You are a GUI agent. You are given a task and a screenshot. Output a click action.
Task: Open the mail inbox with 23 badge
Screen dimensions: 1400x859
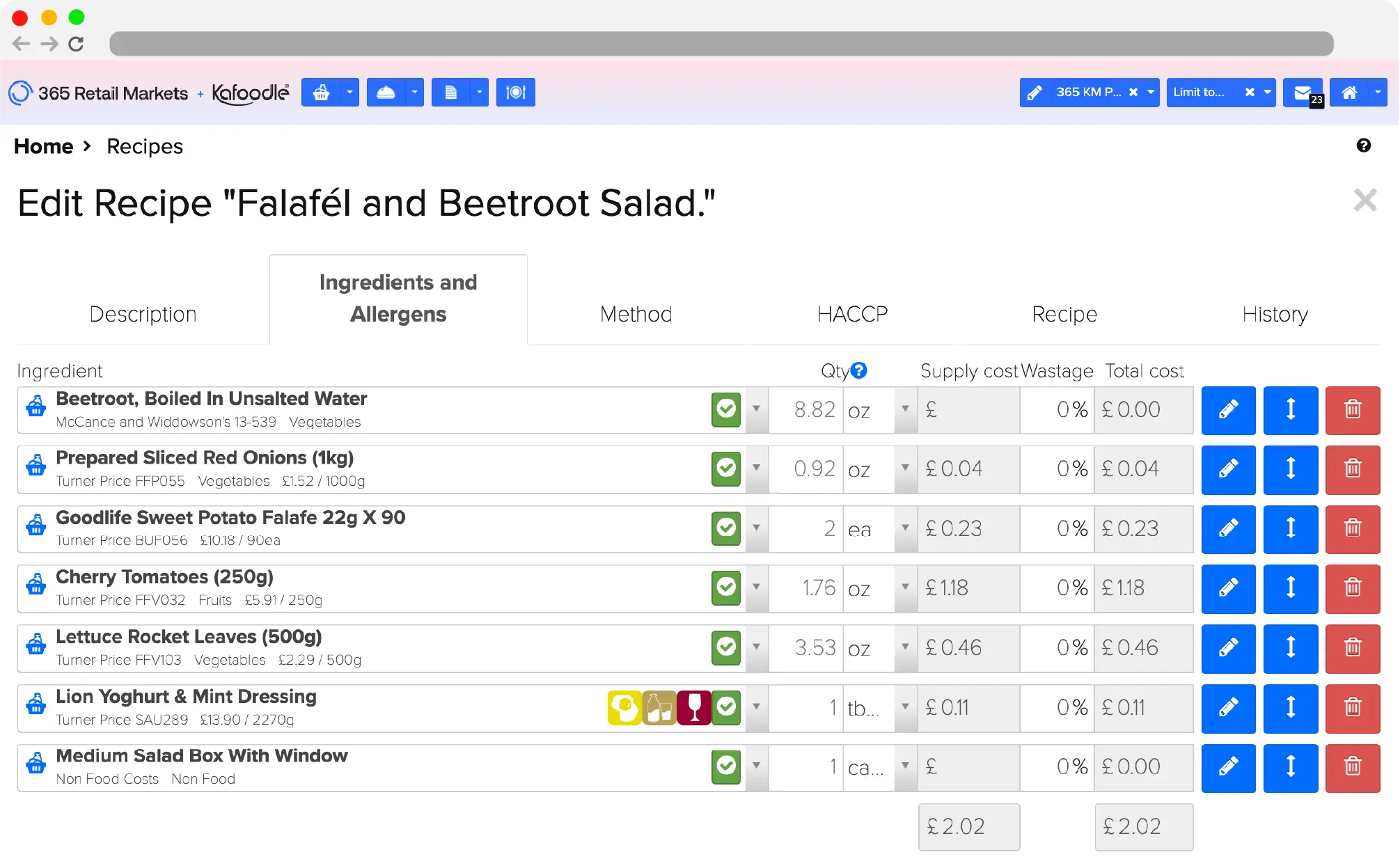point(1303,92)
